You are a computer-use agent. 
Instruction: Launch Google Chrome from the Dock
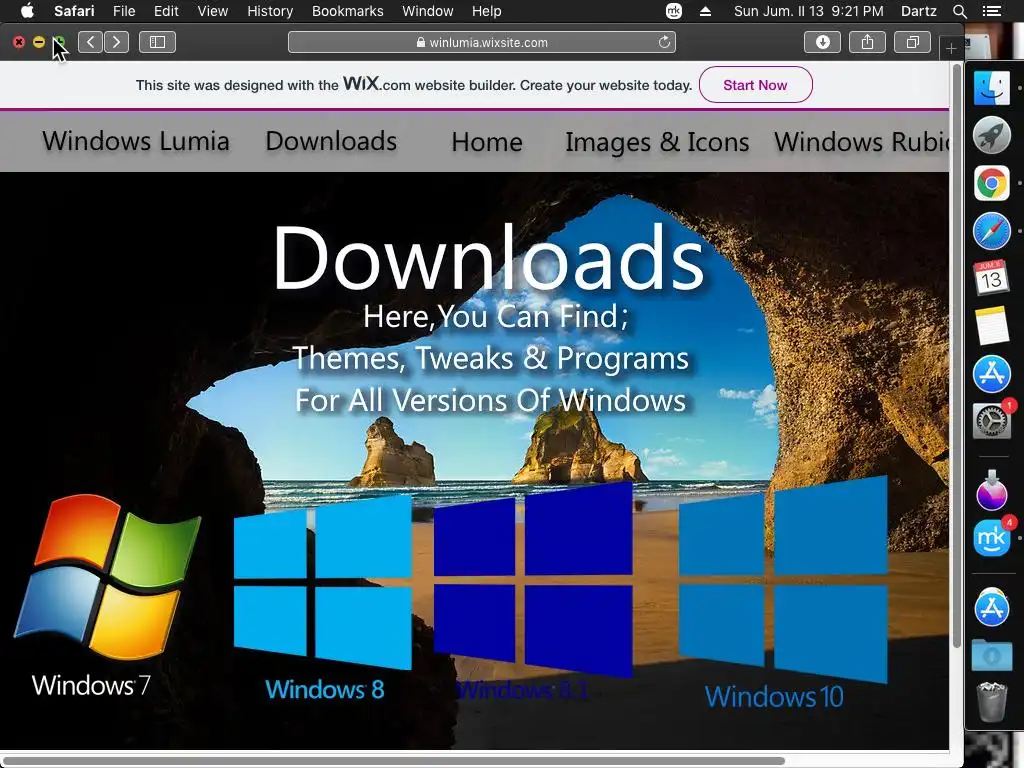click(x=991, y=183)
